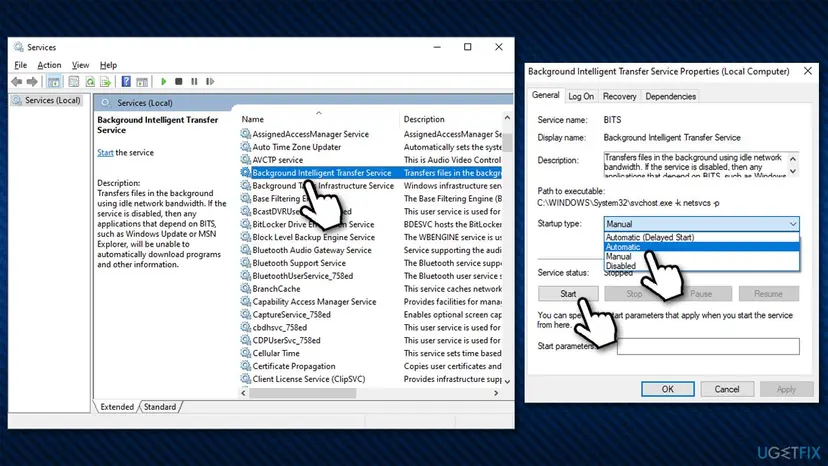Open the blue Help toolbar icon

126,81
